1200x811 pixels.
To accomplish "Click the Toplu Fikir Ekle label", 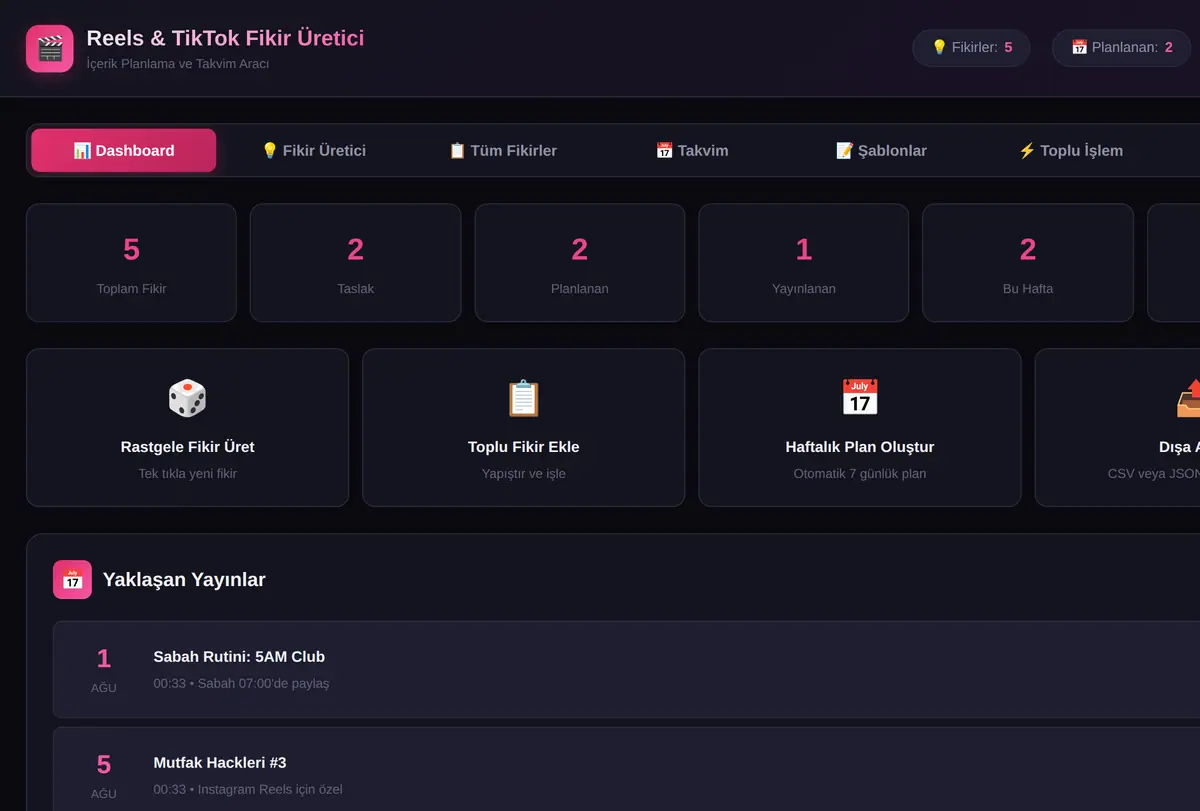I will pyautogui.click(x=523, y=447).
